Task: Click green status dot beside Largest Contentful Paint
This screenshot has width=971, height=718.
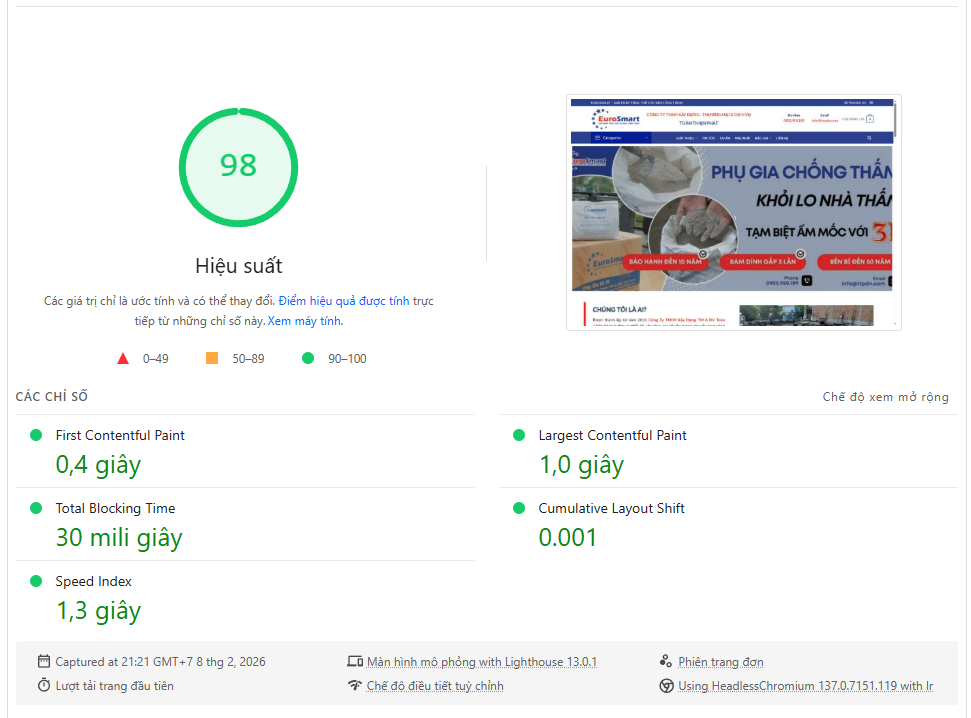Action: point(519,435)
